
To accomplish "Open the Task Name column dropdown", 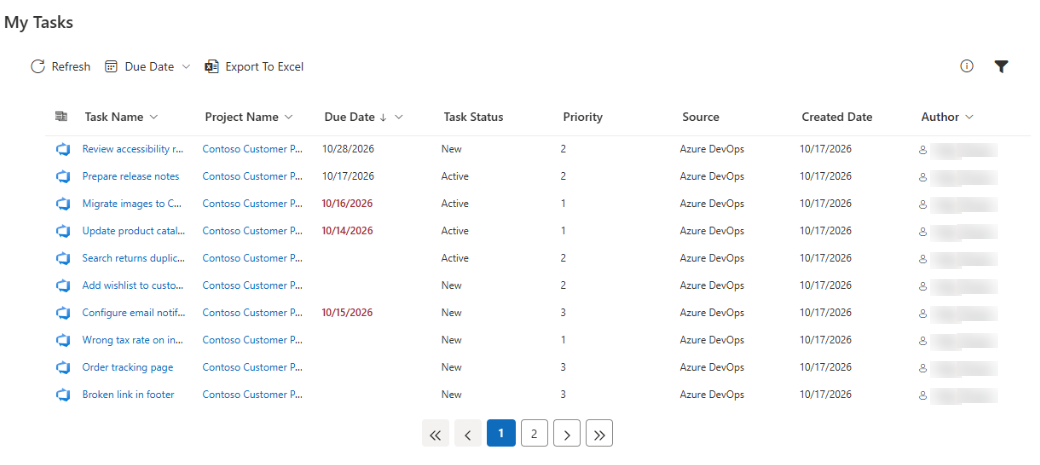I will pyautogui.click(x=154, y=117).
